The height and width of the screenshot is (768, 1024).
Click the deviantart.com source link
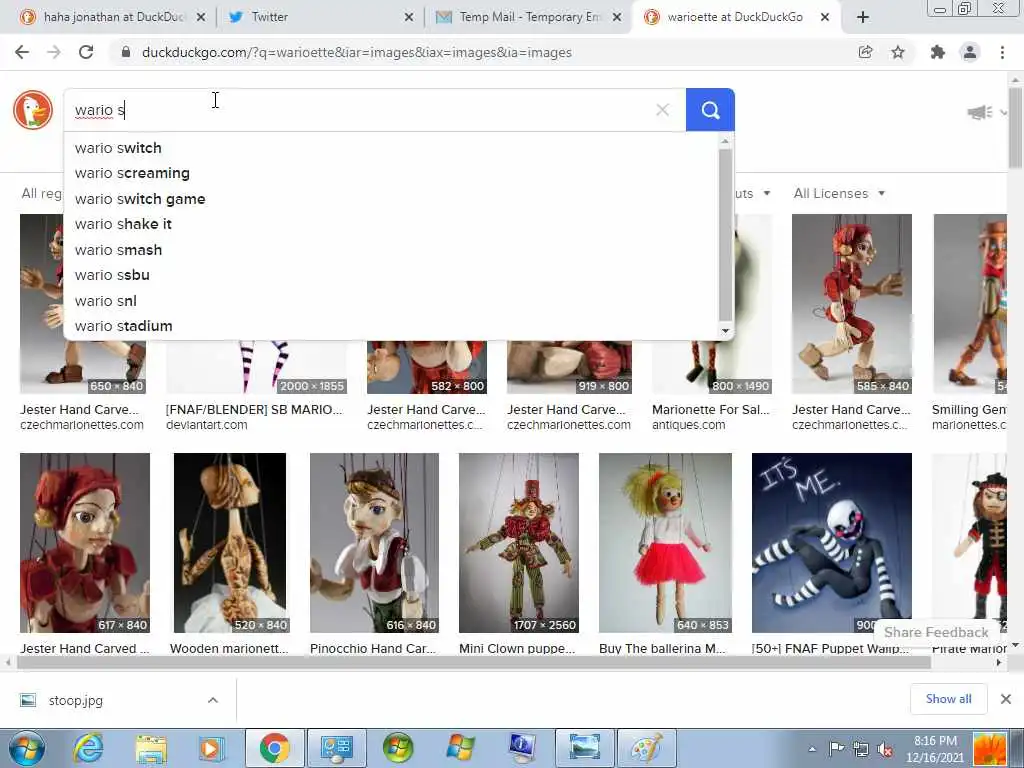coord(206,425)
